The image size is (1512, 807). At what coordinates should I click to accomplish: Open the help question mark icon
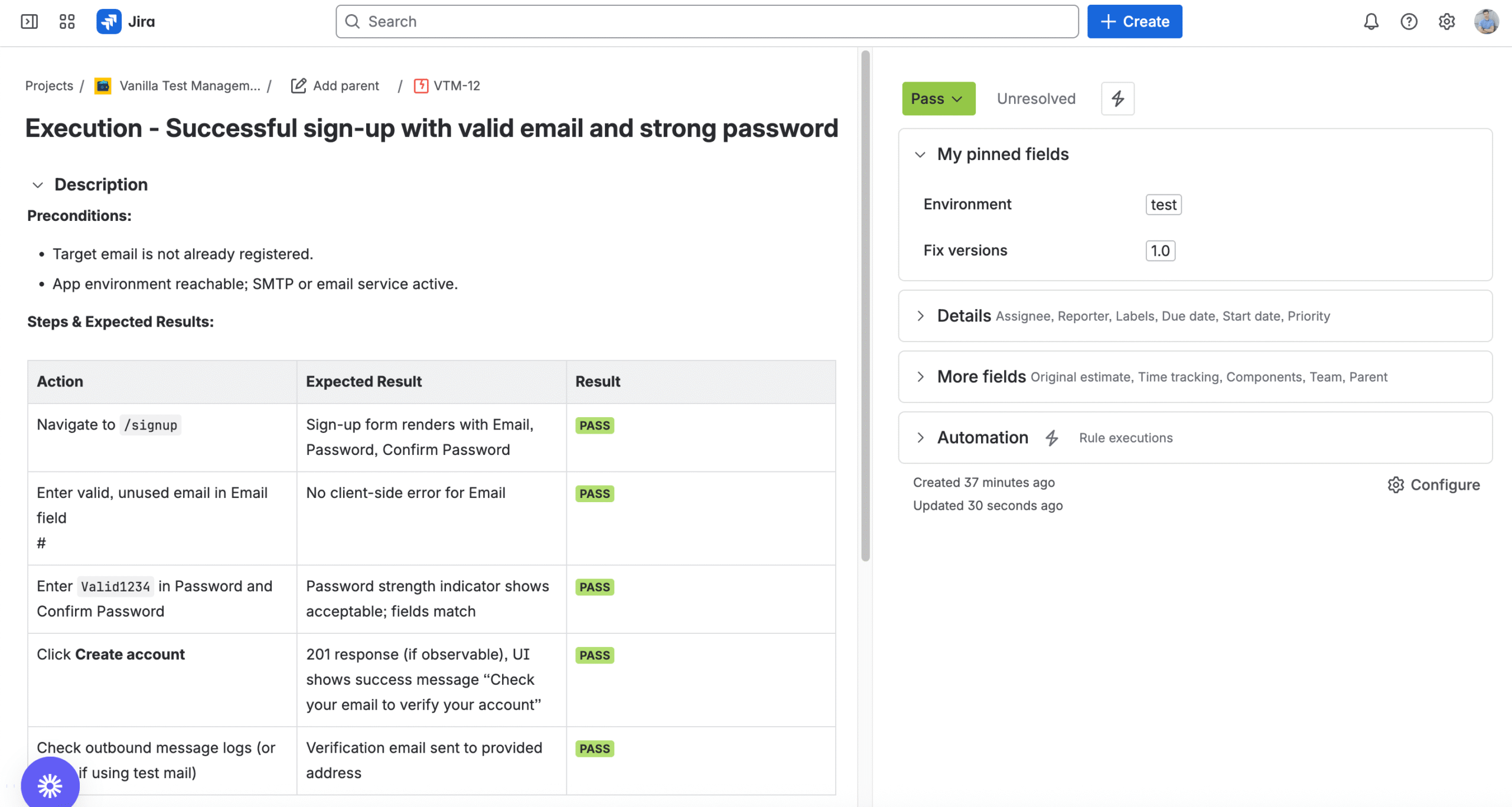1409,22
